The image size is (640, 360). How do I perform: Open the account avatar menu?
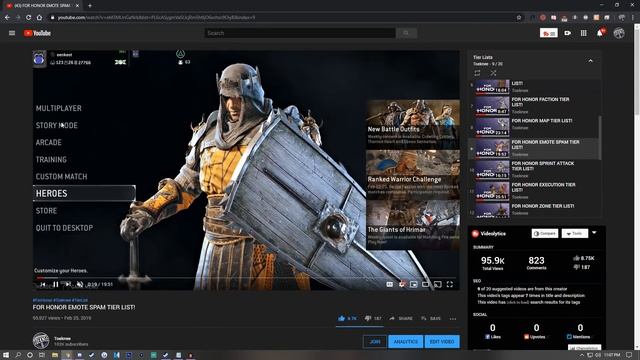pos(619,33)
